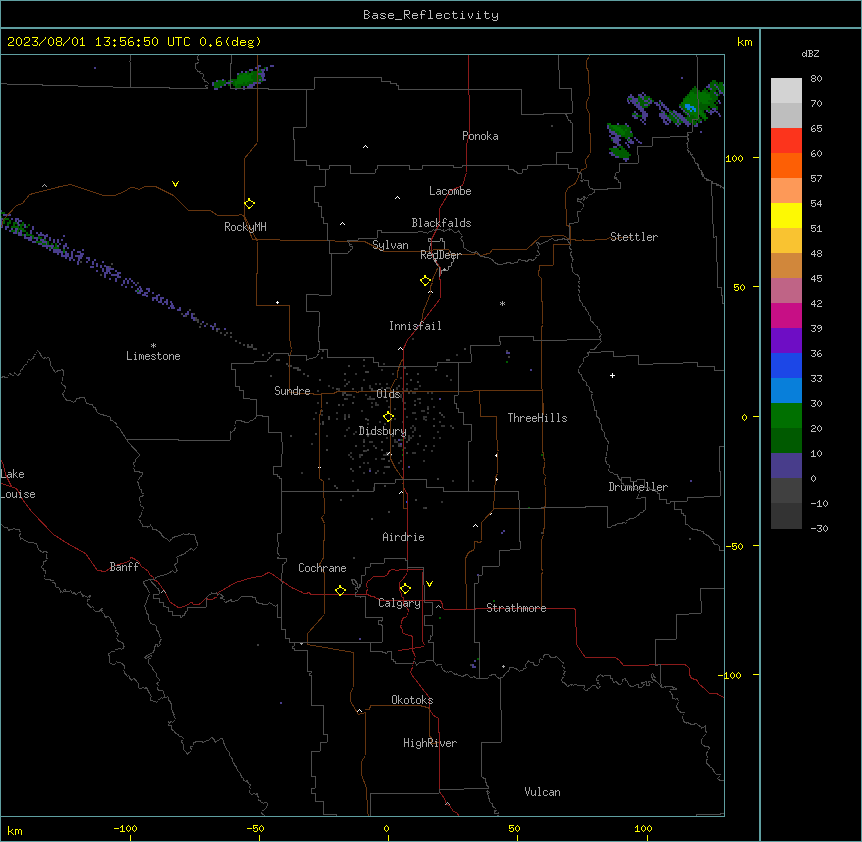Screen dimensions: 862x842
Task: Click the HighRiver label
Action: (430, 743)
